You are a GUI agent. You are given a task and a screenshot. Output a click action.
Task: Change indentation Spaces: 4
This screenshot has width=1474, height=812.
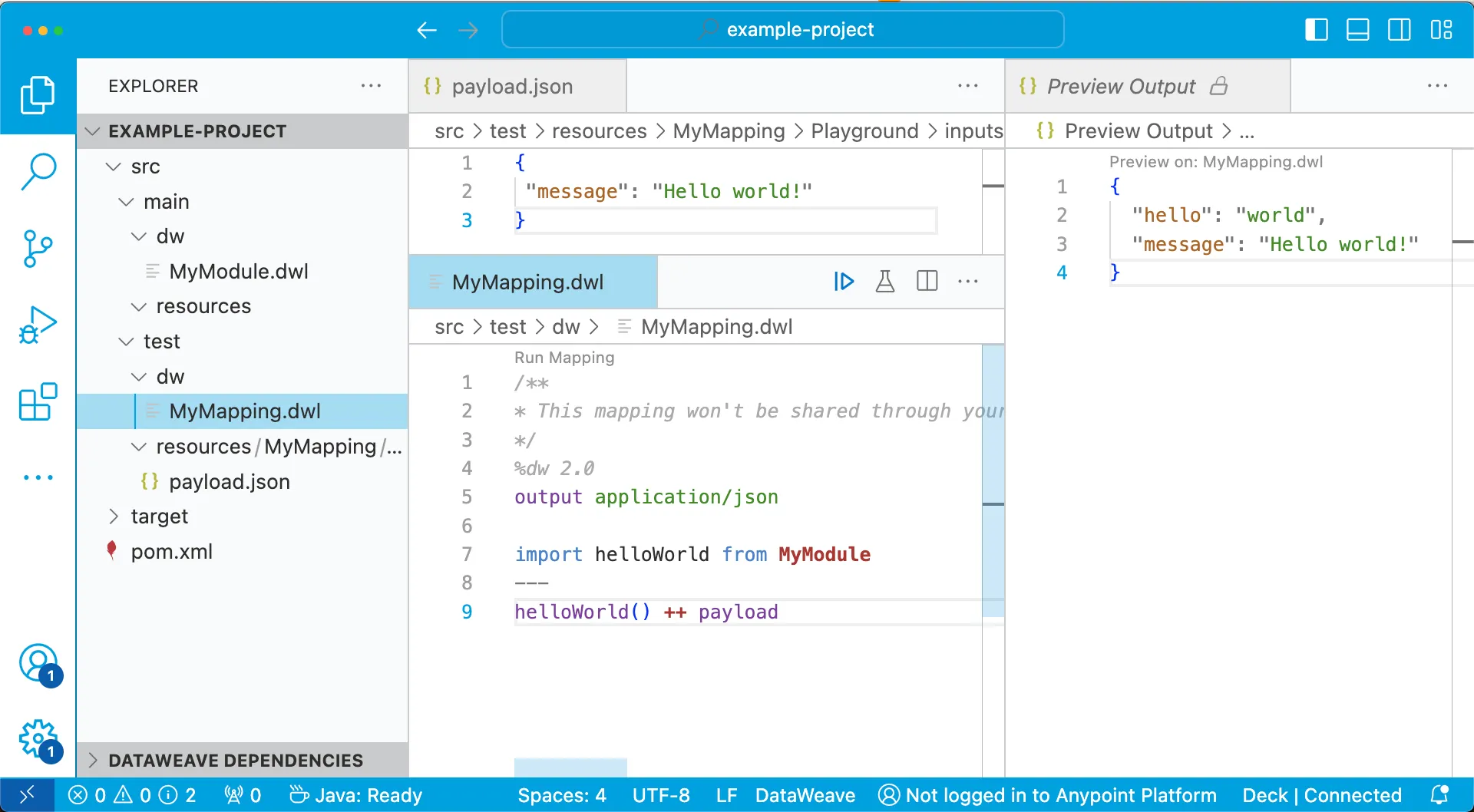tap(562, 795)
